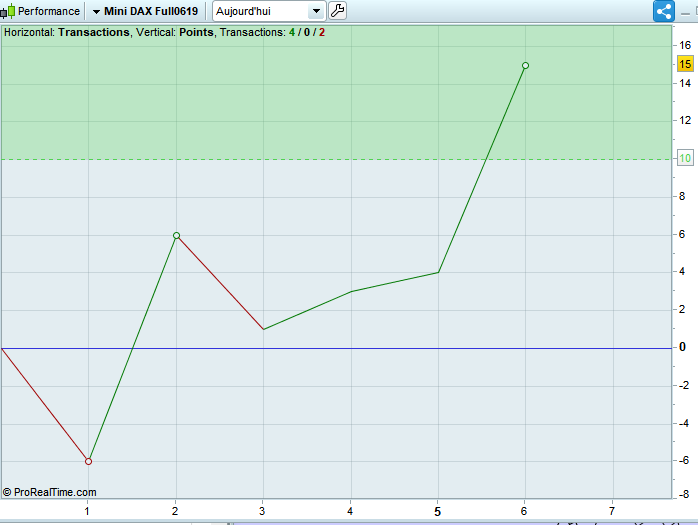
Task: Click x-axis label 4
Action: [x=350, y=511]
